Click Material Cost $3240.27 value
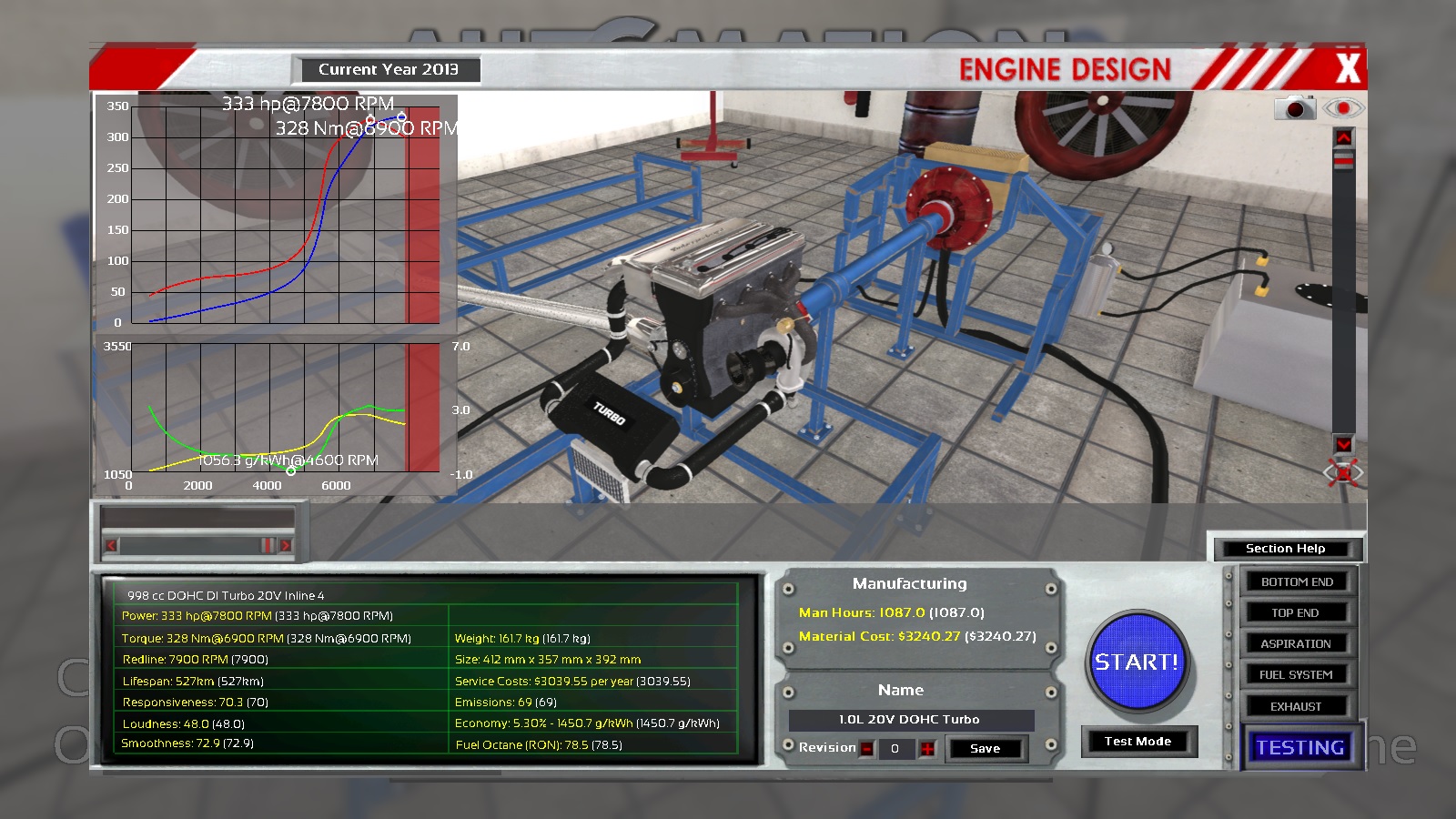 [x=917, y=637]
